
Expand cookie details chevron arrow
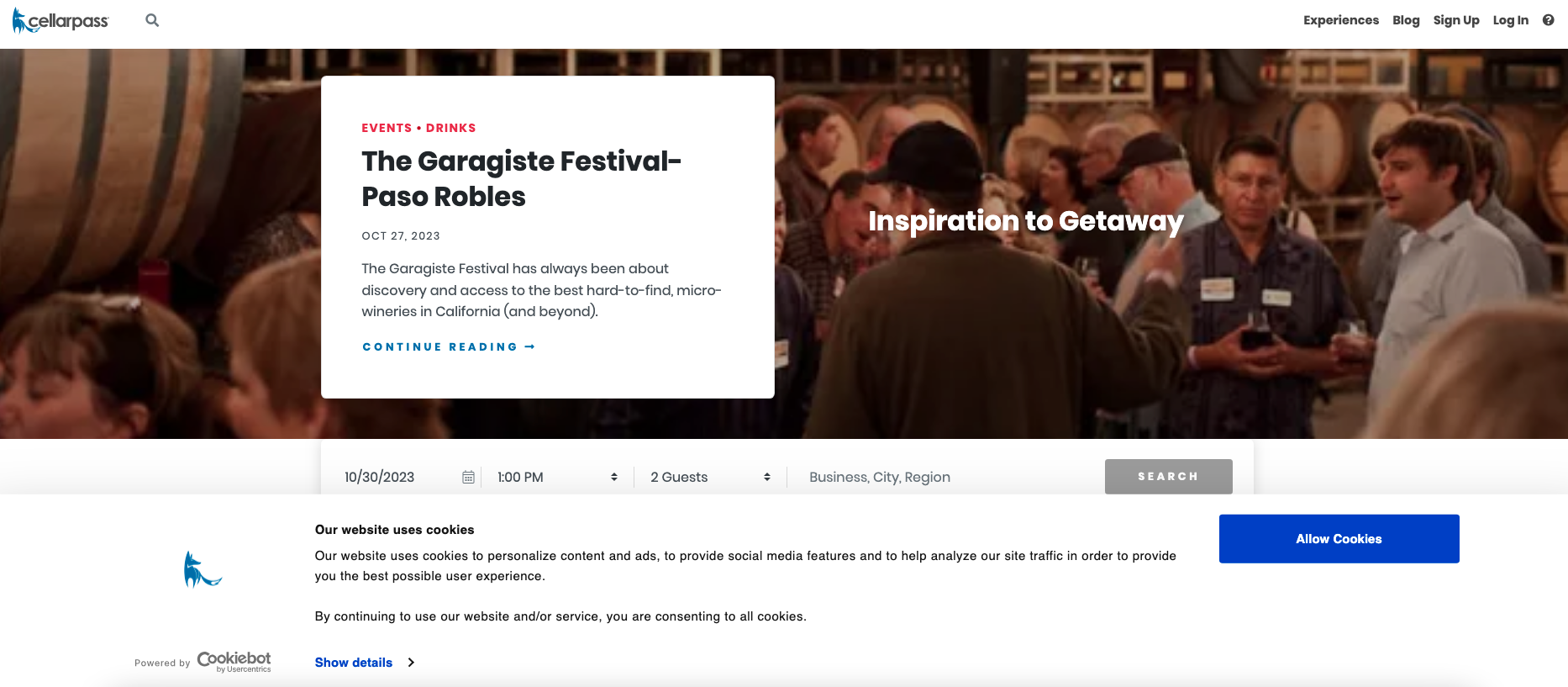411,663
